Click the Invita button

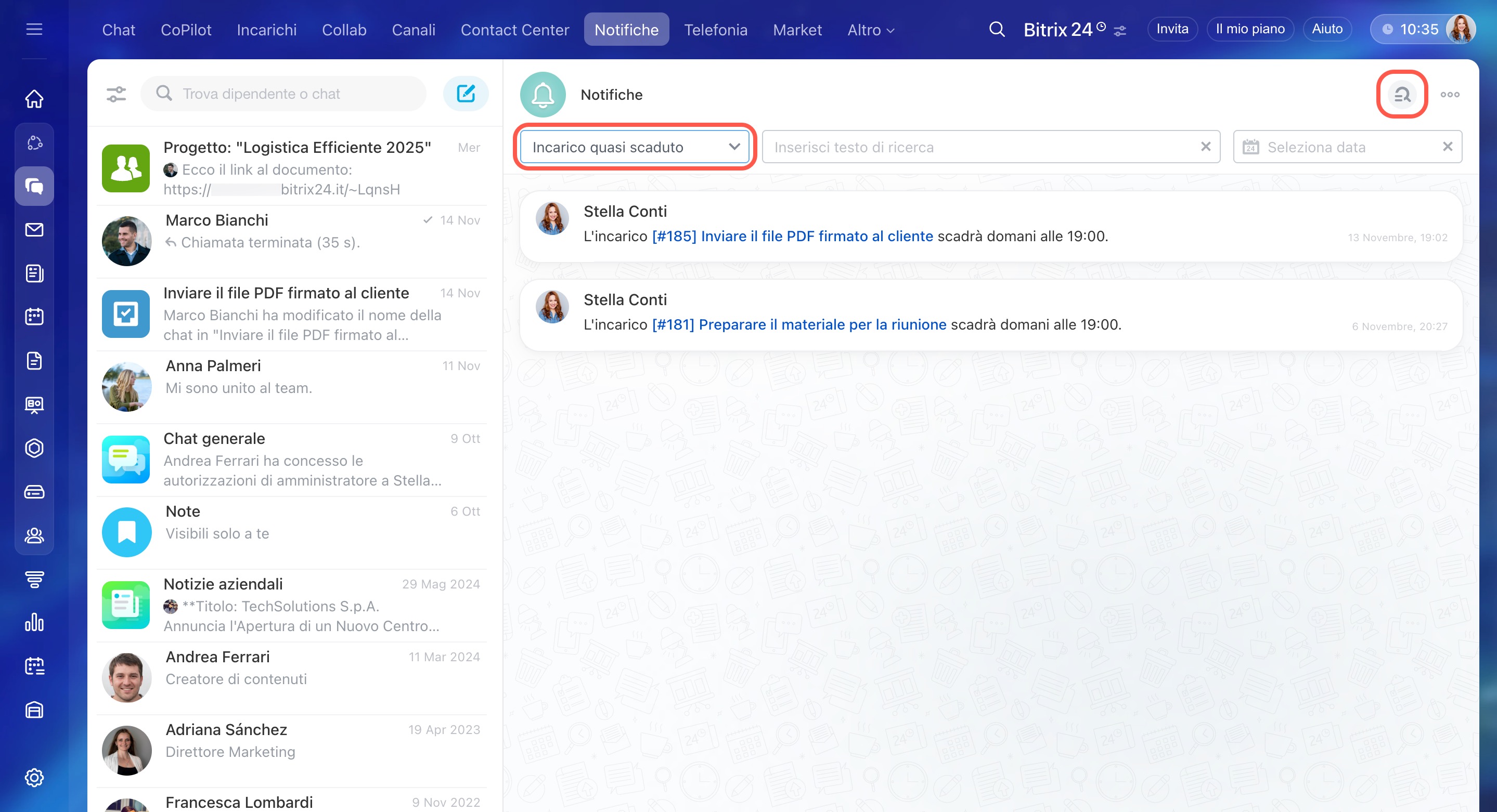[1171, 29]
